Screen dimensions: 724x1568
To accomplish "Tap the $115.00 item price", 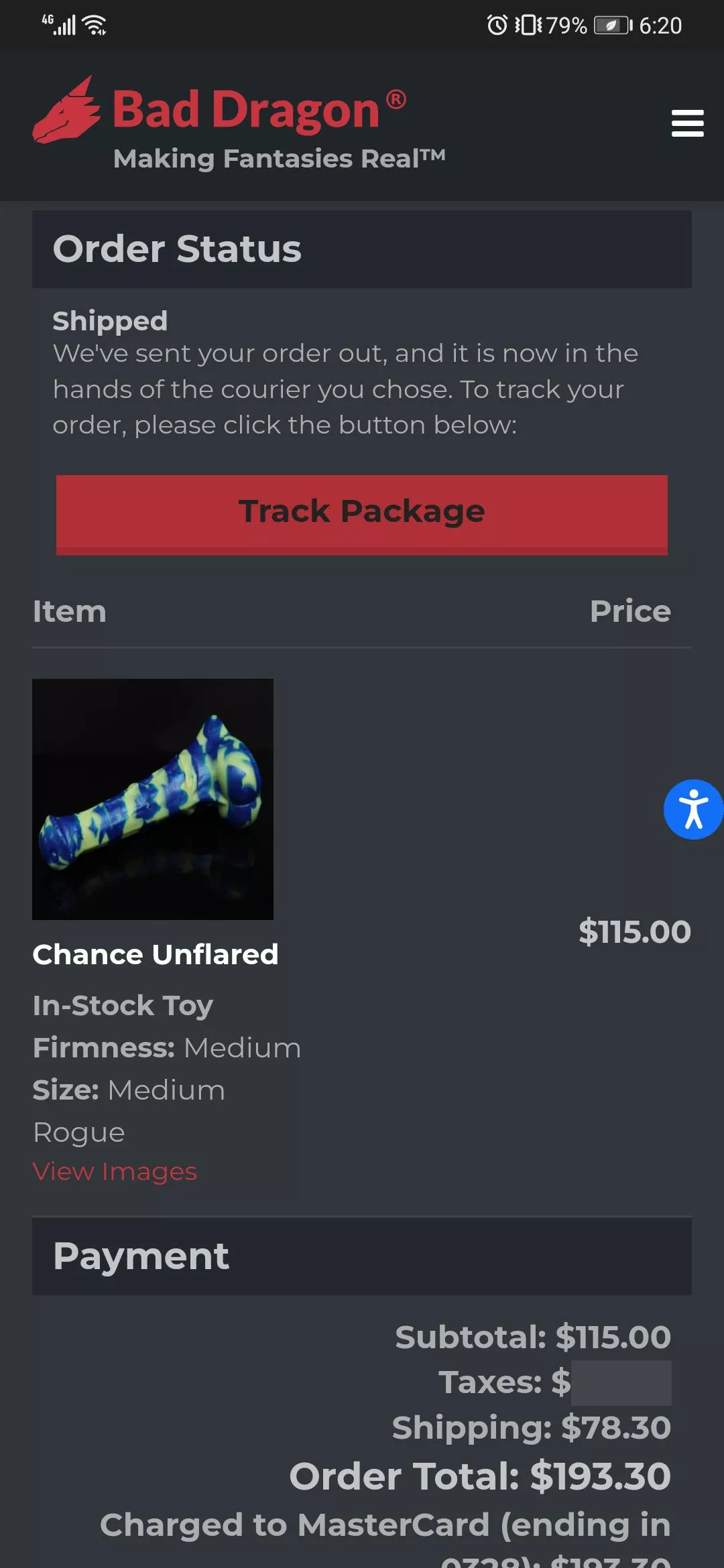I will [x=634, y=931].
